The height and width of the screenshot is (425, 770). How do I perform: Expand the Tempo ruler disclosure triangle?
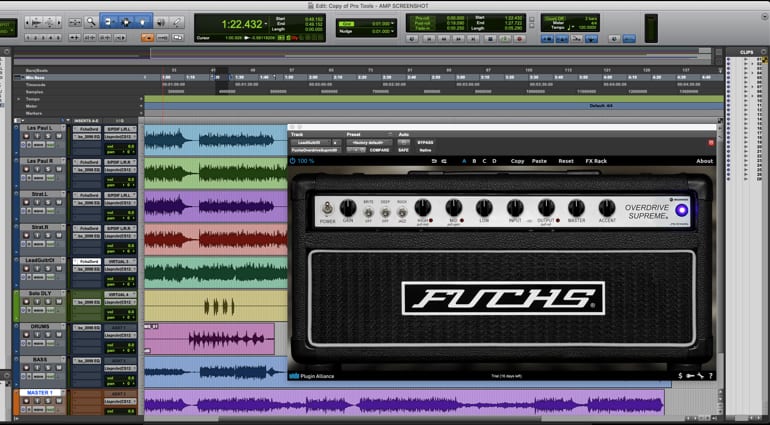(19, 99)
